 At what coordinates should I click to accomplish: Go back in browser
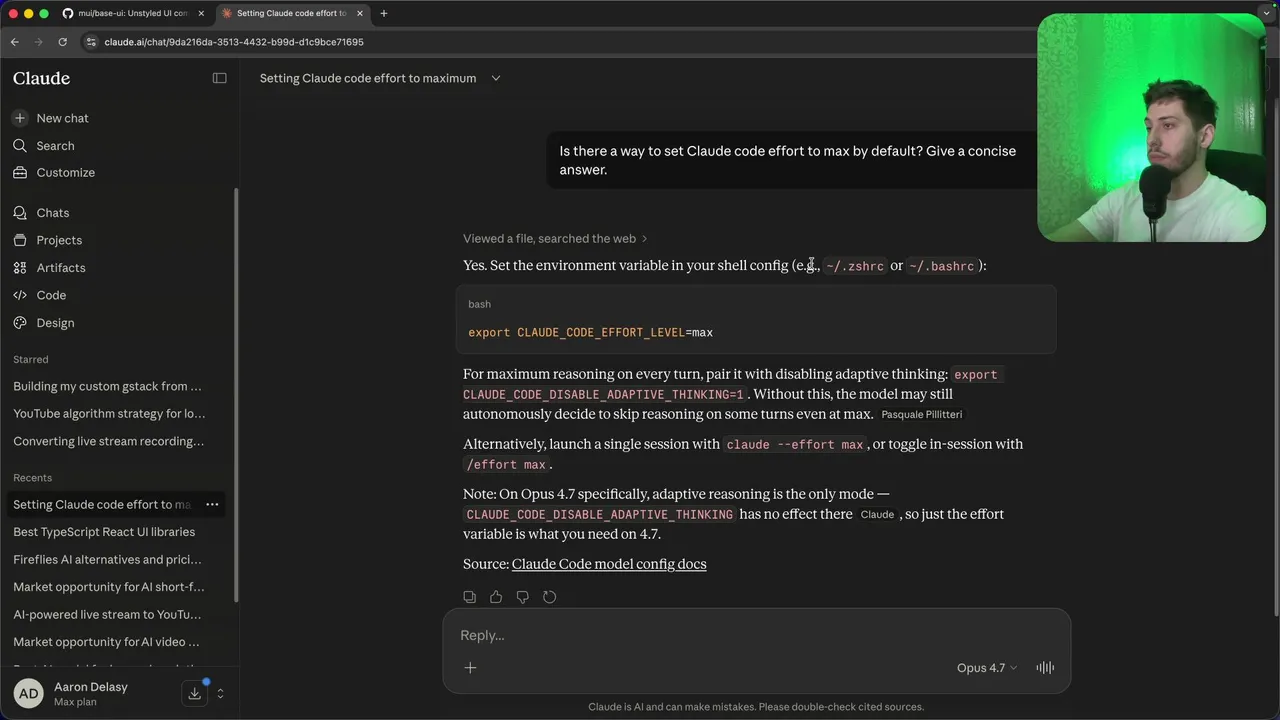pos(14,42)
